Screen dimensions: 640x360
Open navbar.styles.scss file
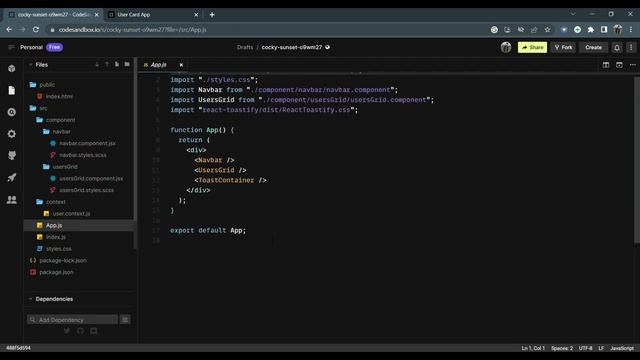(82, 155)
